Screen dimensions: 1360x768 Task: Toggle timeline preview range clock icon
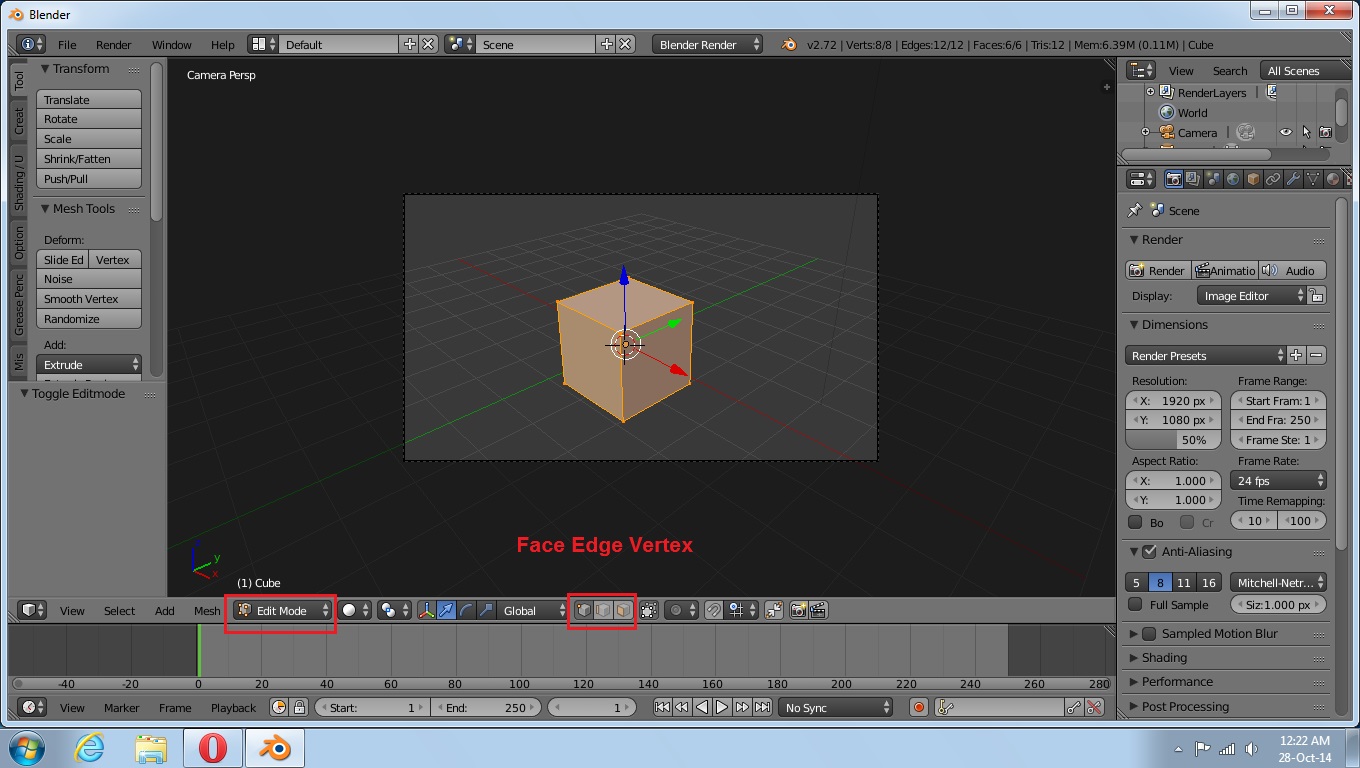279,707
